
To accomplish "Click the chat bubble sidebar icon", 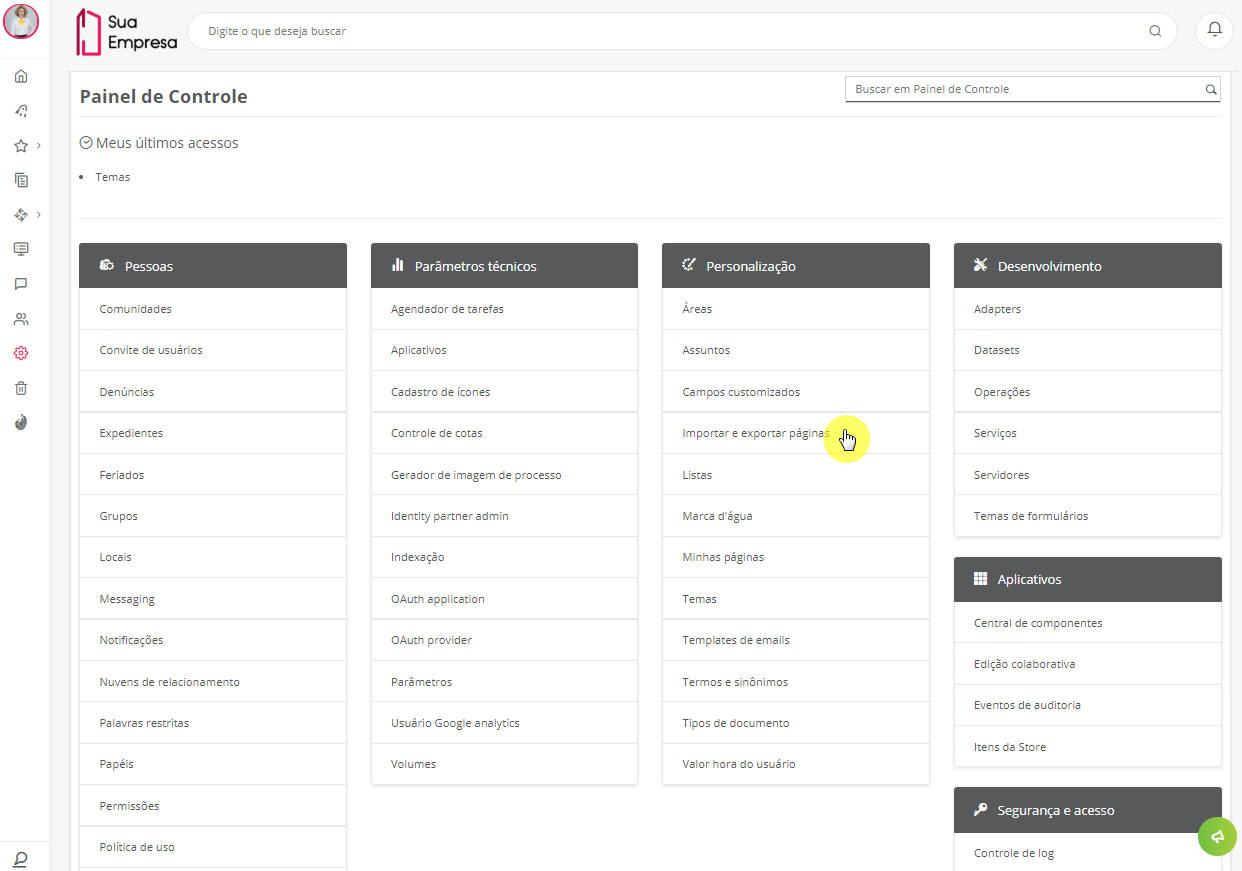I will click(x=21, y=284).
